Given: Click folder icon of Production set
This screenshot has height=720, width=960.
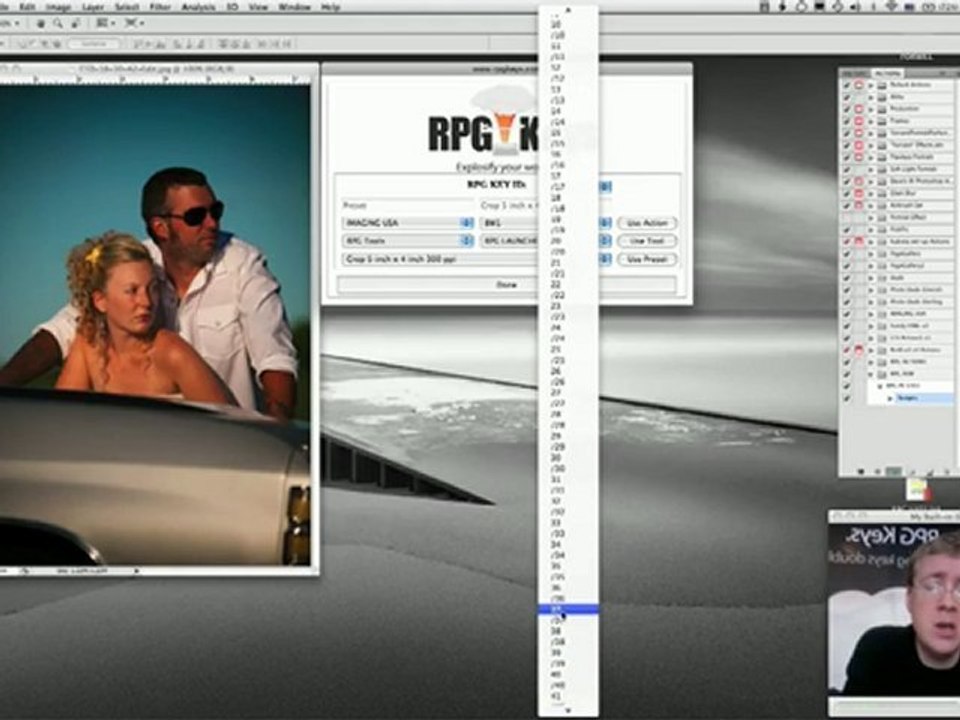Looking at the screenshot, I should 882,109.
